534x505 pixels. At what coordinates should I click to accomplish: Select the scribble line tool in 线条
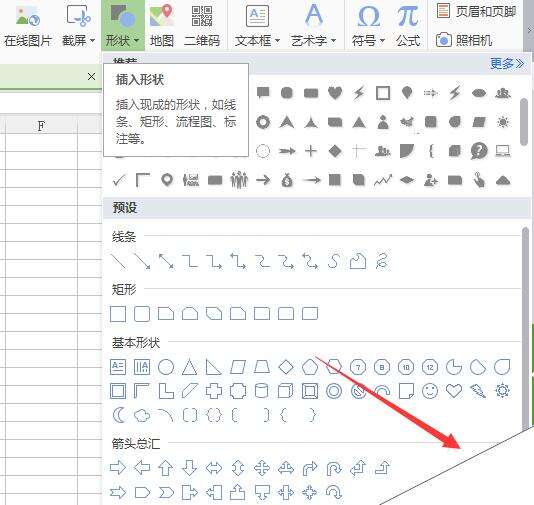(382, 261)
